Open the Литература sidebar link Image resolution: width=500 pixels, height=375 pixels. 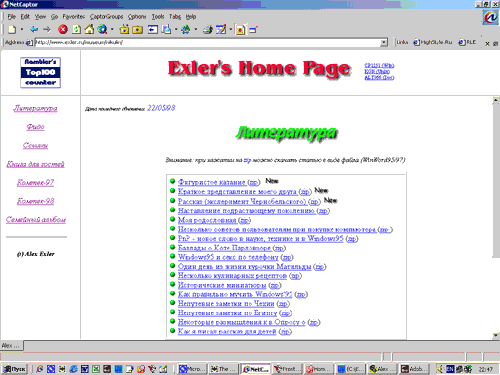click(x=35, y=108)
